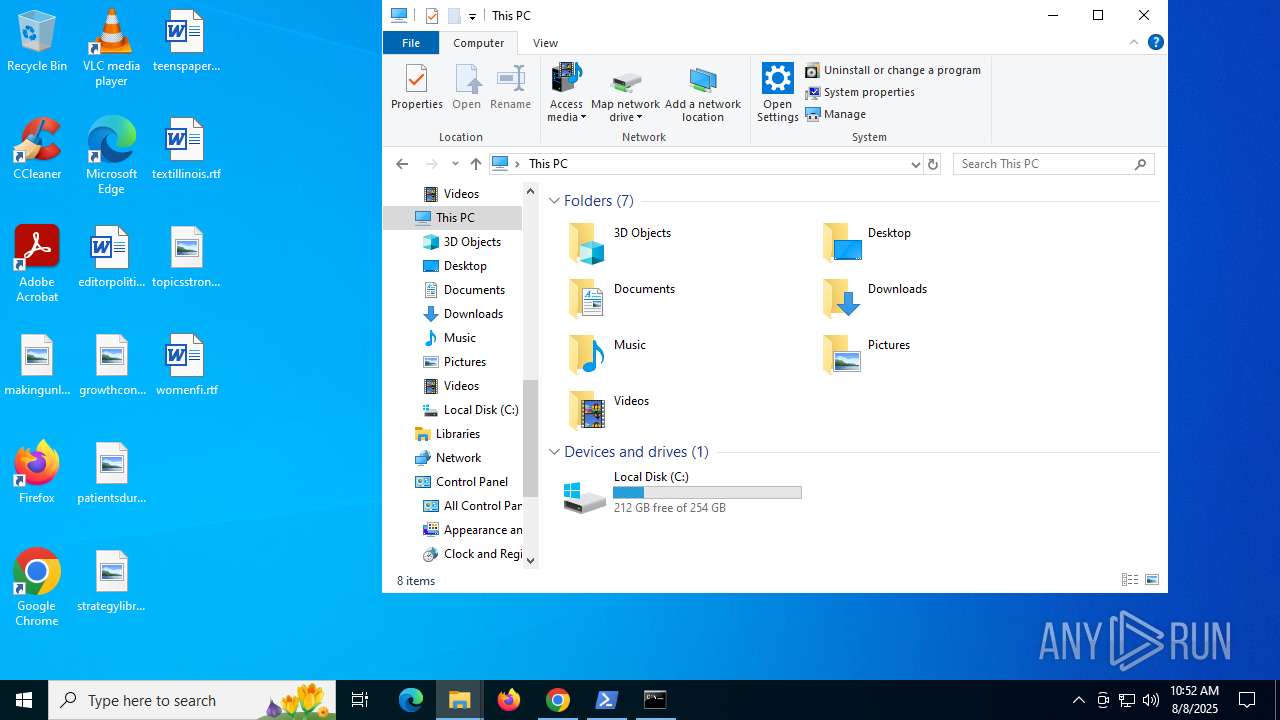Viewport: 1280px width, 720px height.
Task: Select the Pictures folder in content pane
Action: click(867, 355)
